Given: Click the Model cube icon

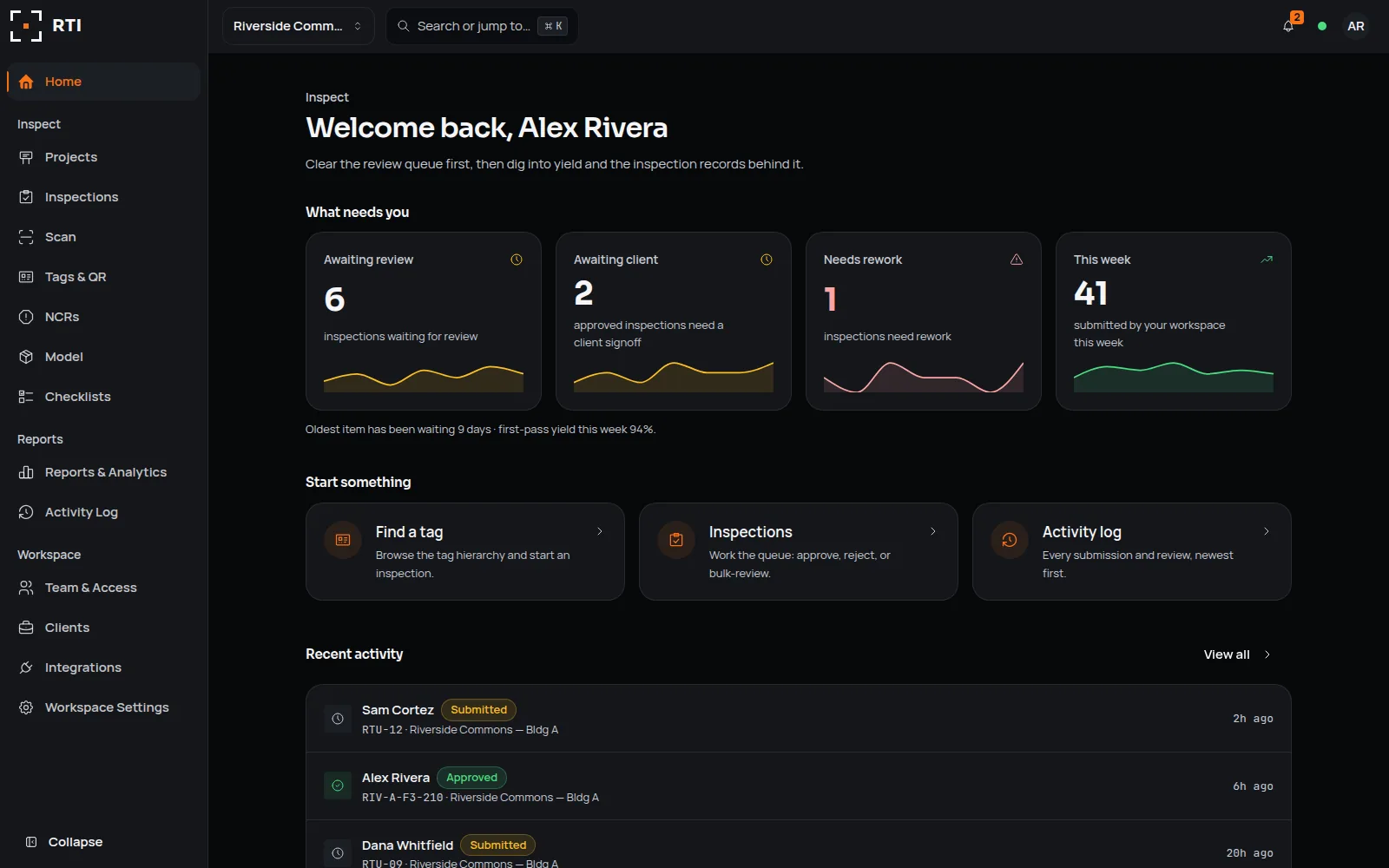Looking at the screenshot, I should 26,357.
